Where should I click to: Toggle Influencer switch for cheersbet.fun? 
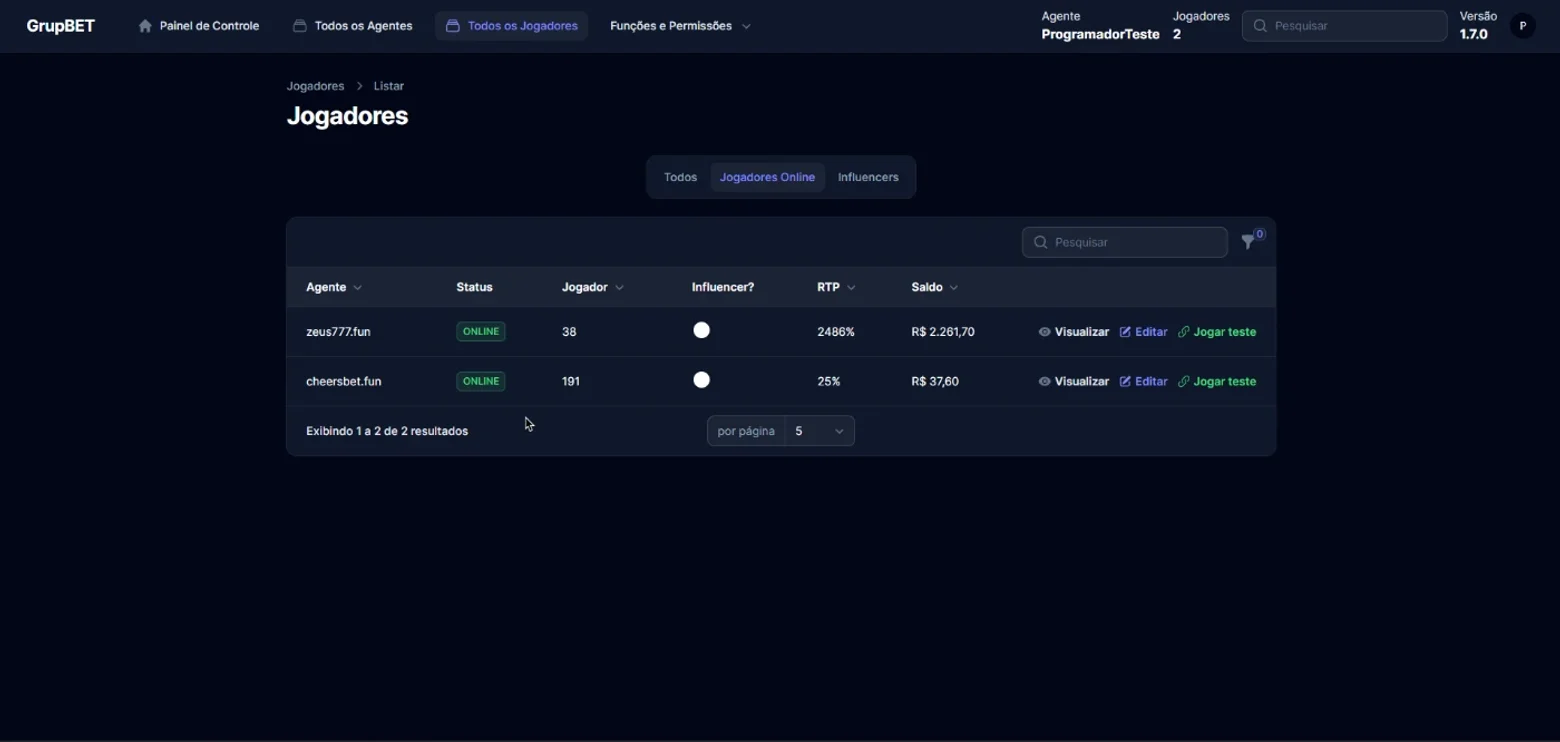pyautogui.click(x=702, y=380)
